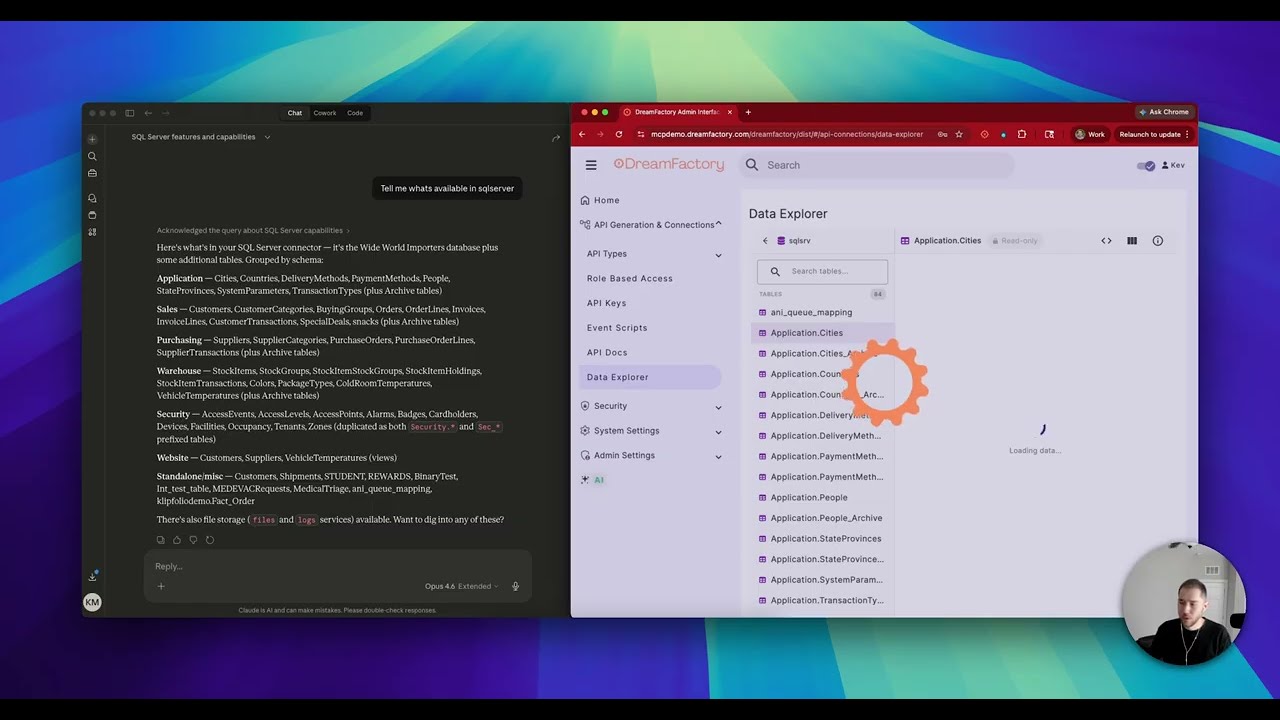Open Role Based Access page
The height and width of the screenshot is (720, 1280).
[x=630, y=279]
